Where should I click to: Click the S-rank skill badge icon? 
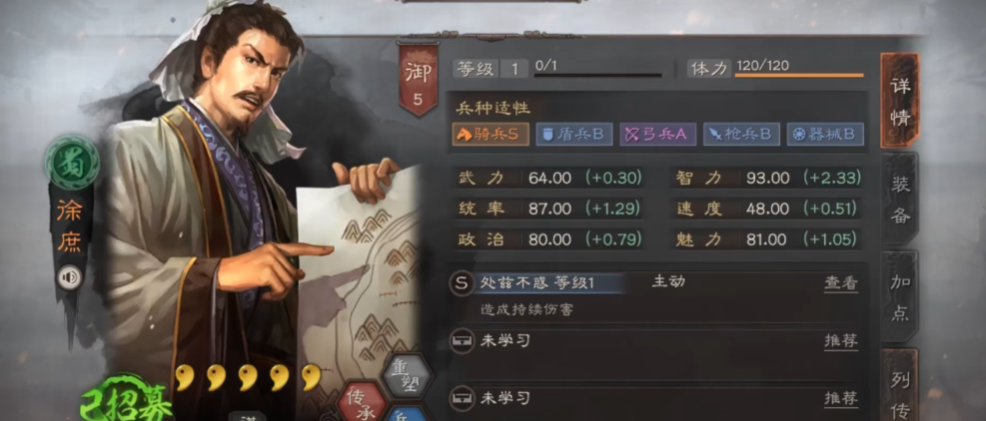[461, 283]
